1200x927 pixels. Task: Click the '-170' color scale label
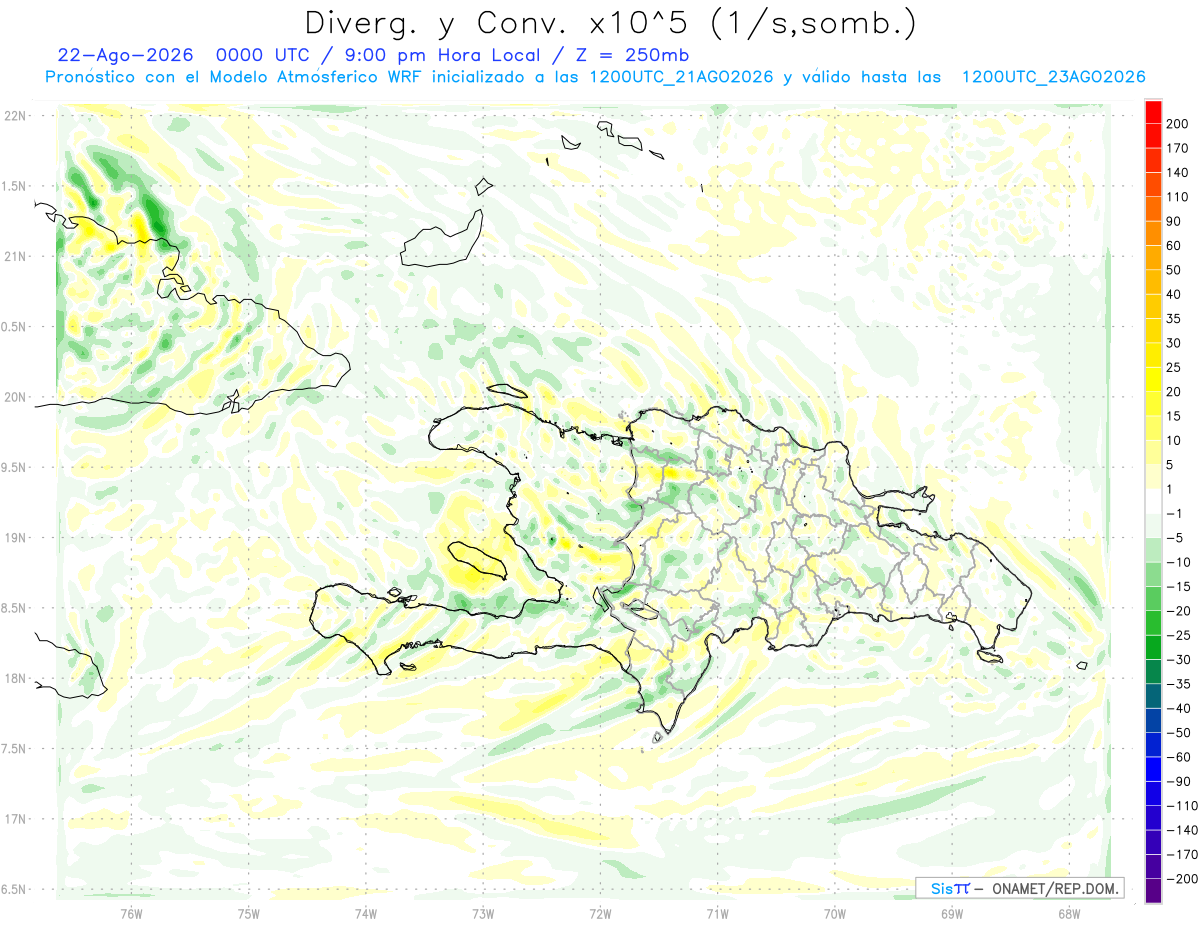pyautogui.click(x=1182, y=855)
